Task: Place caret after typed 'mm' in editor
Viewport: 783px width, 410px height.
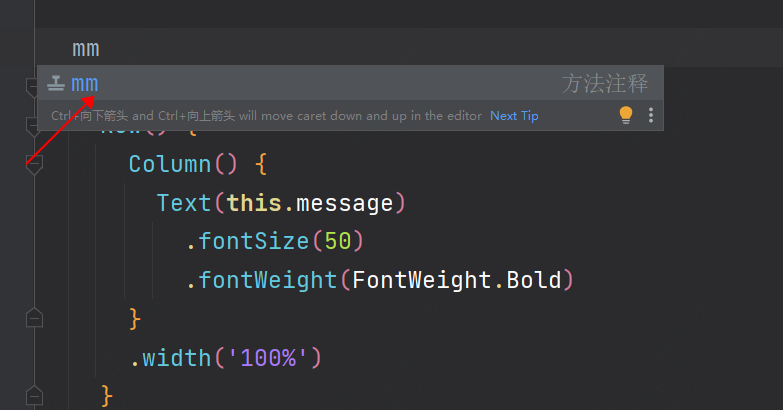Action: coord(100,48)
